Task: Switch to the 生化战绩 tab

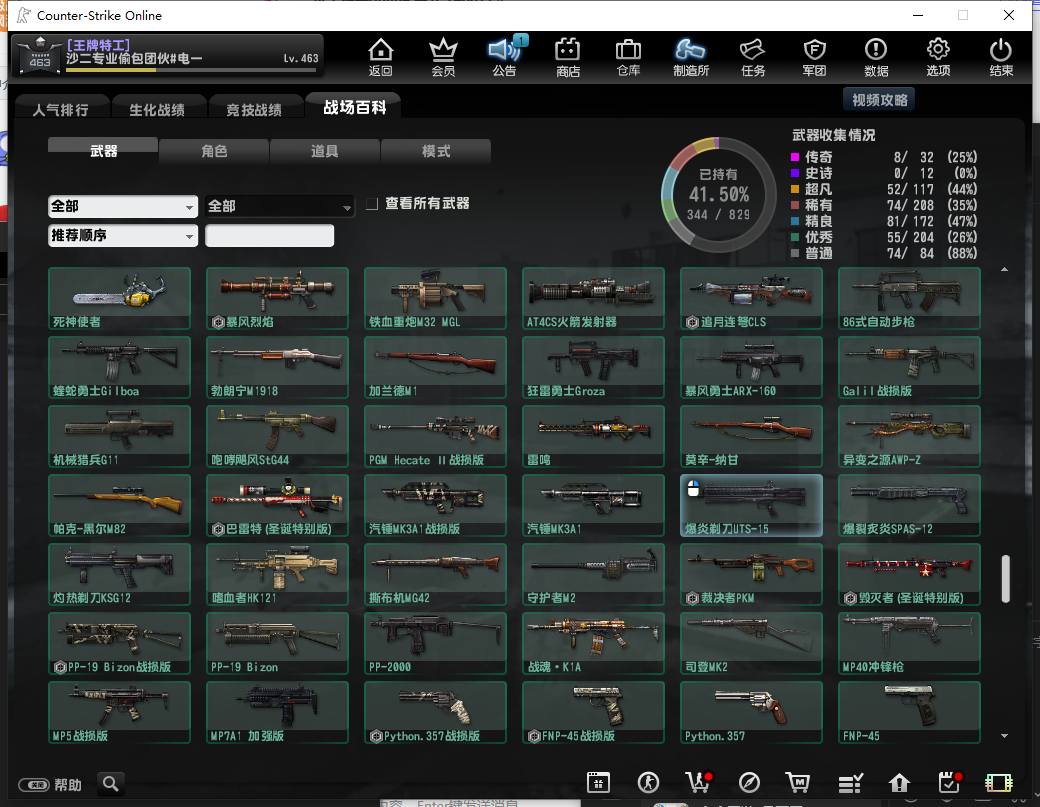Action: 157,109
